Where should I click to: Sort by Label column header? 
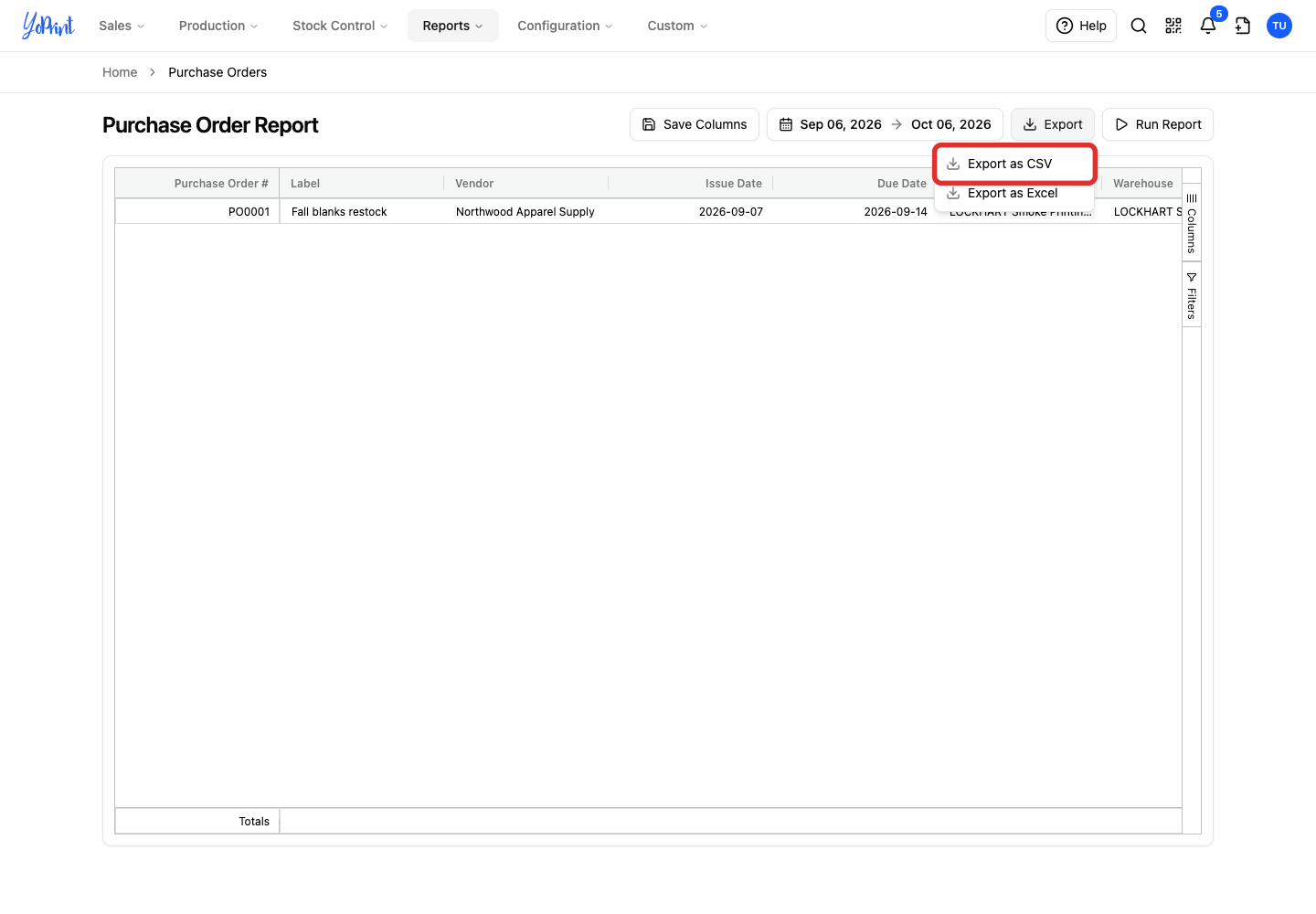pyautogui.click(x=362, y=184)
